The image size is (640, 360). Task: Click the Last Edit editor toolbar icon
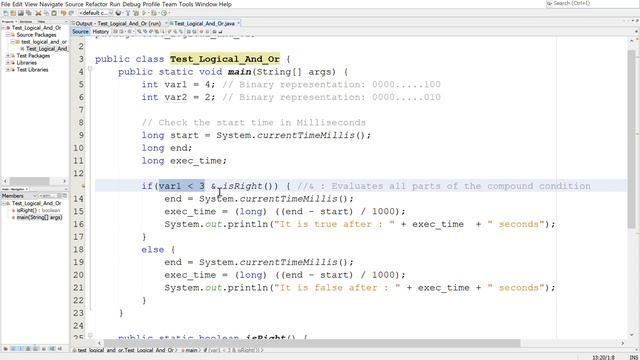click(116, 31)
